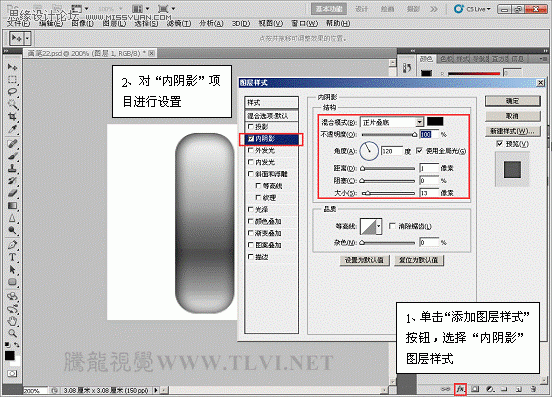Select the Rounded Rectangle shape tool

click(x=12, y=282)
